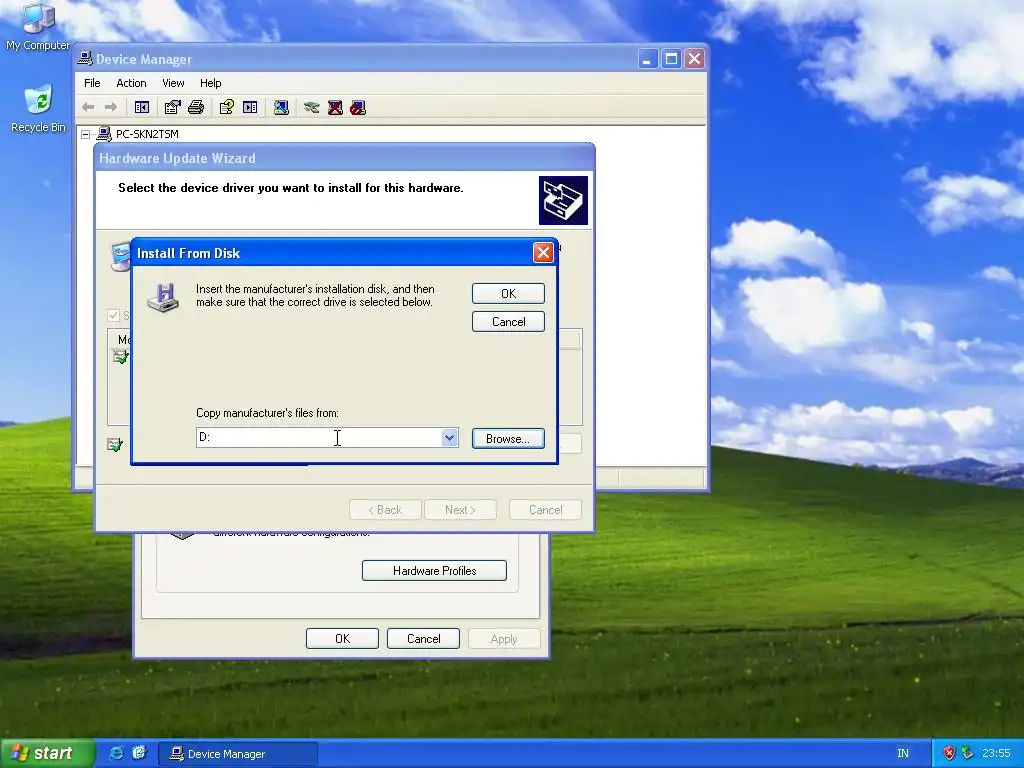
Task: Launch Internet Explorer from Quick Launch
Action: tap(116, 753)
